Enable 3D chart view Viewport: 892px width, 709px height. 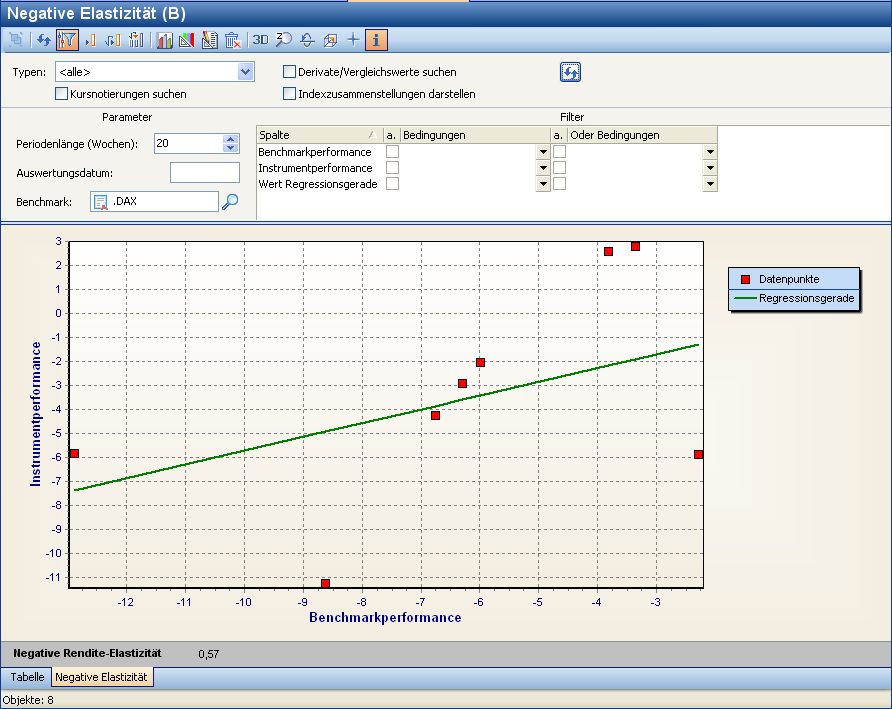260,41
